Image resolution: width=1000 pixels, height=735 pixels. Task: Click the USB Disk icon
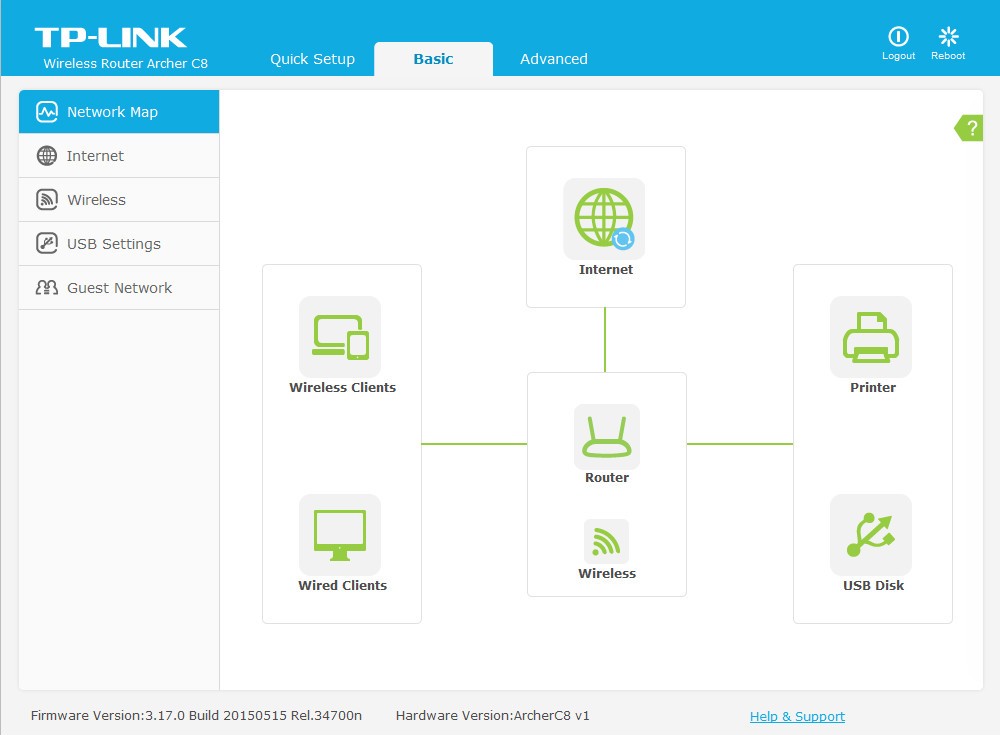click(871, 535)
